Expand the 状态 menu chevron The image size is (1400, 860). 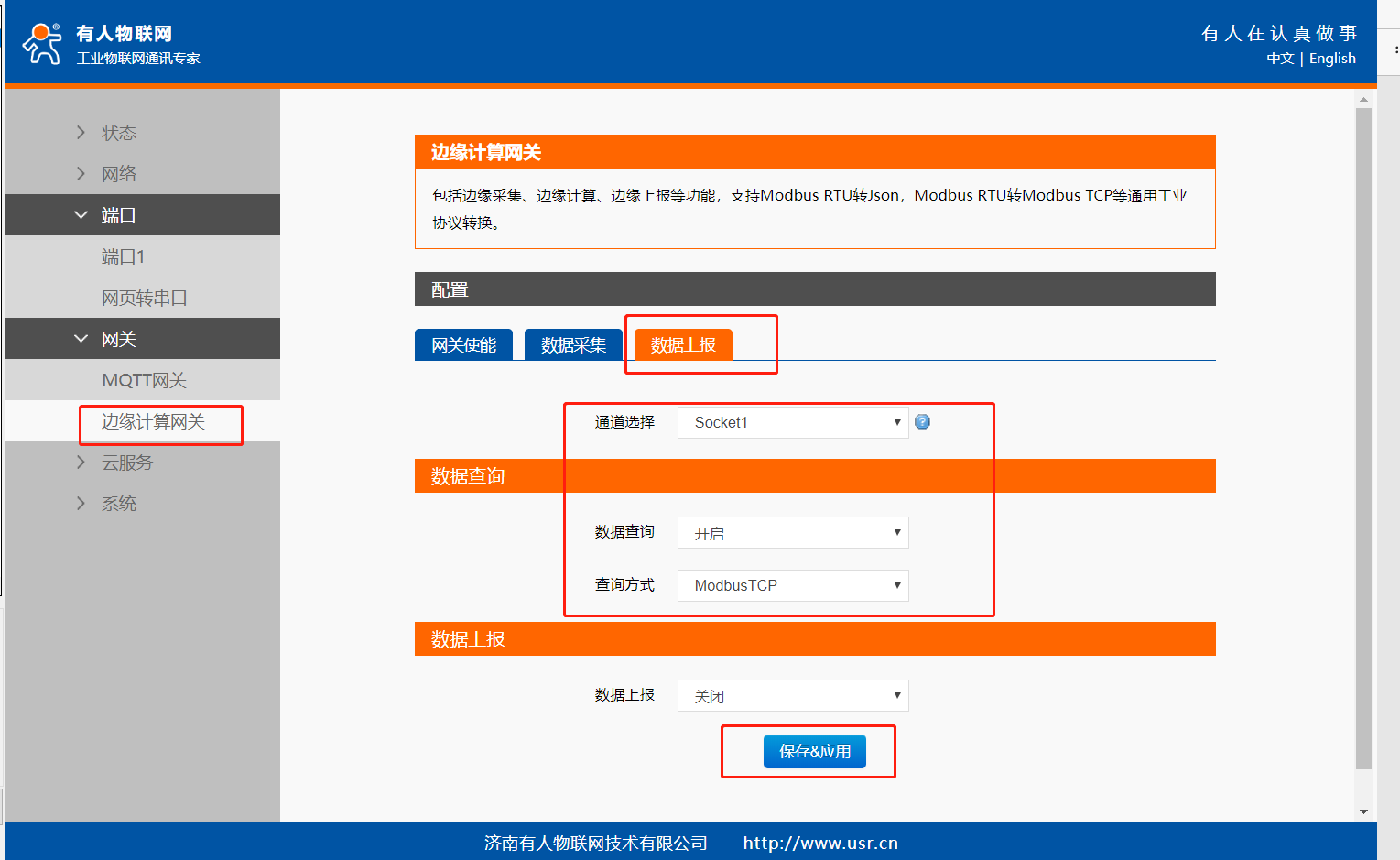[x=81, y=133]
